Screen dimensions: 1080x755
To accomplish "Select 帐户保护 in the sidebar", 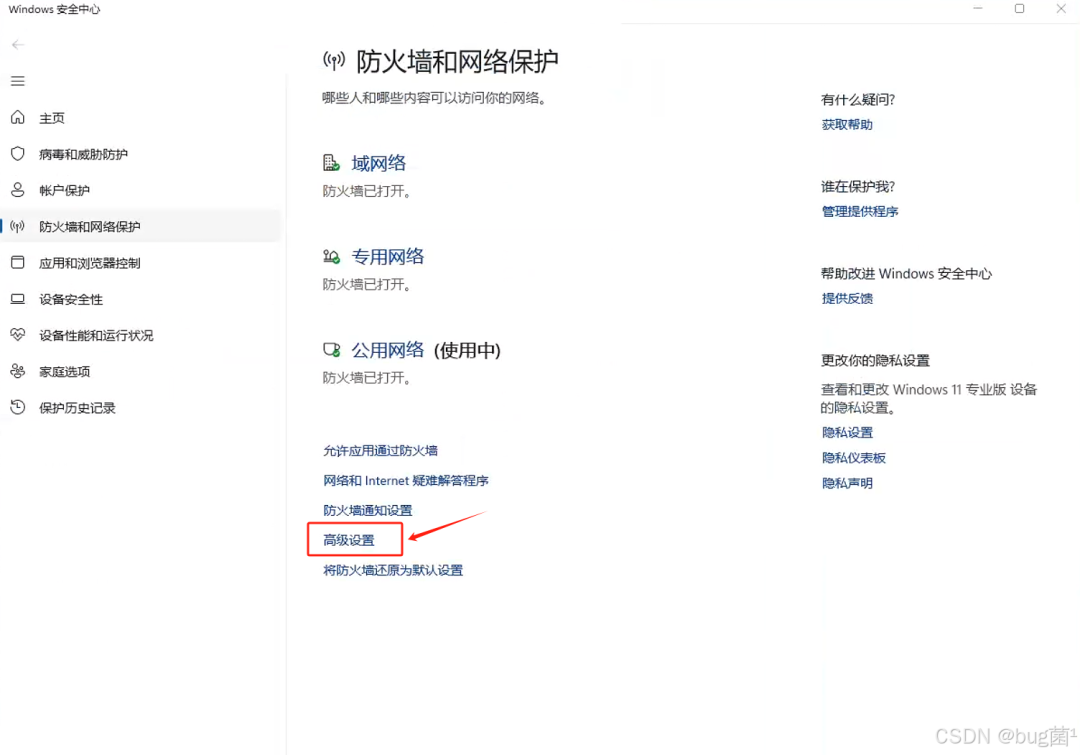I will point(141,190).
